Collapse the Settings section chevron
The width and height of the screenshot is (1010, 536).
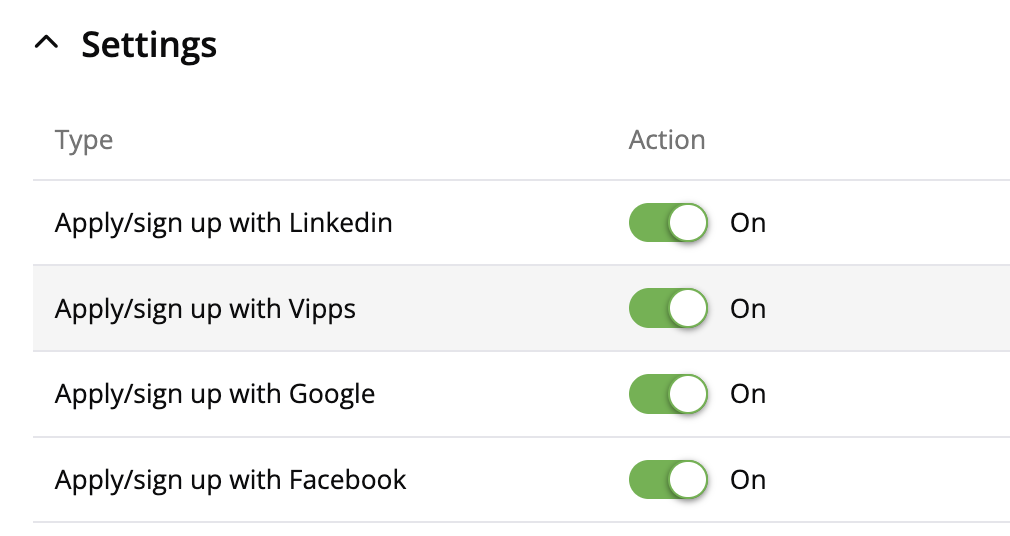(46, 44)
